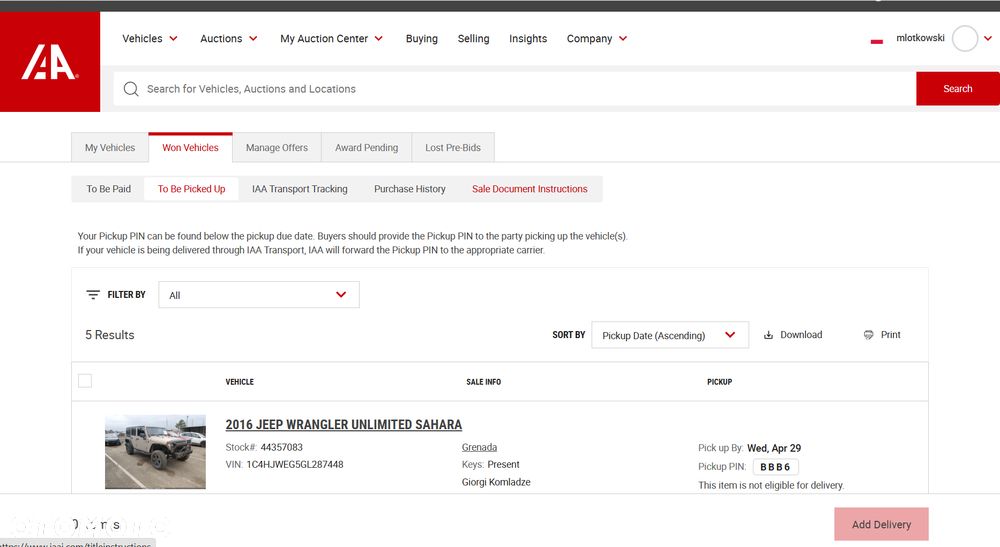This screenshot has width=1000, height=547.
Task: Switch to My Vehicles tab
Action: 110,147
